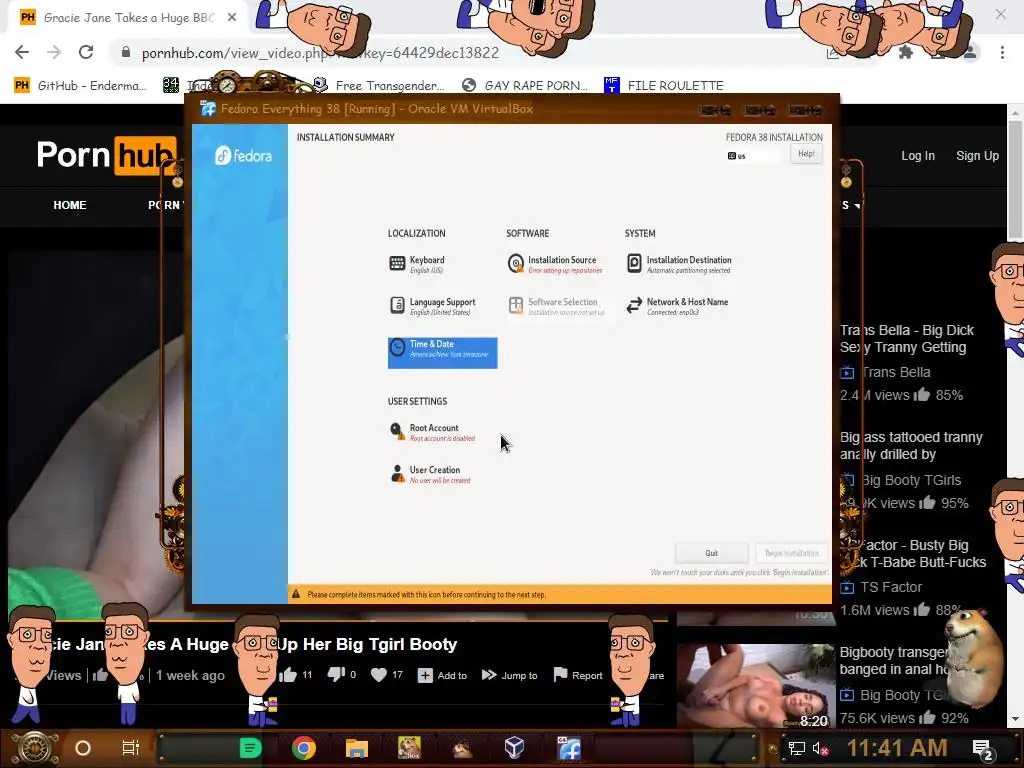The height and width of the screenshot is (768, 1024).
Task: Open GitHub - Enderma... bookmark
Action: click(80, 86)
